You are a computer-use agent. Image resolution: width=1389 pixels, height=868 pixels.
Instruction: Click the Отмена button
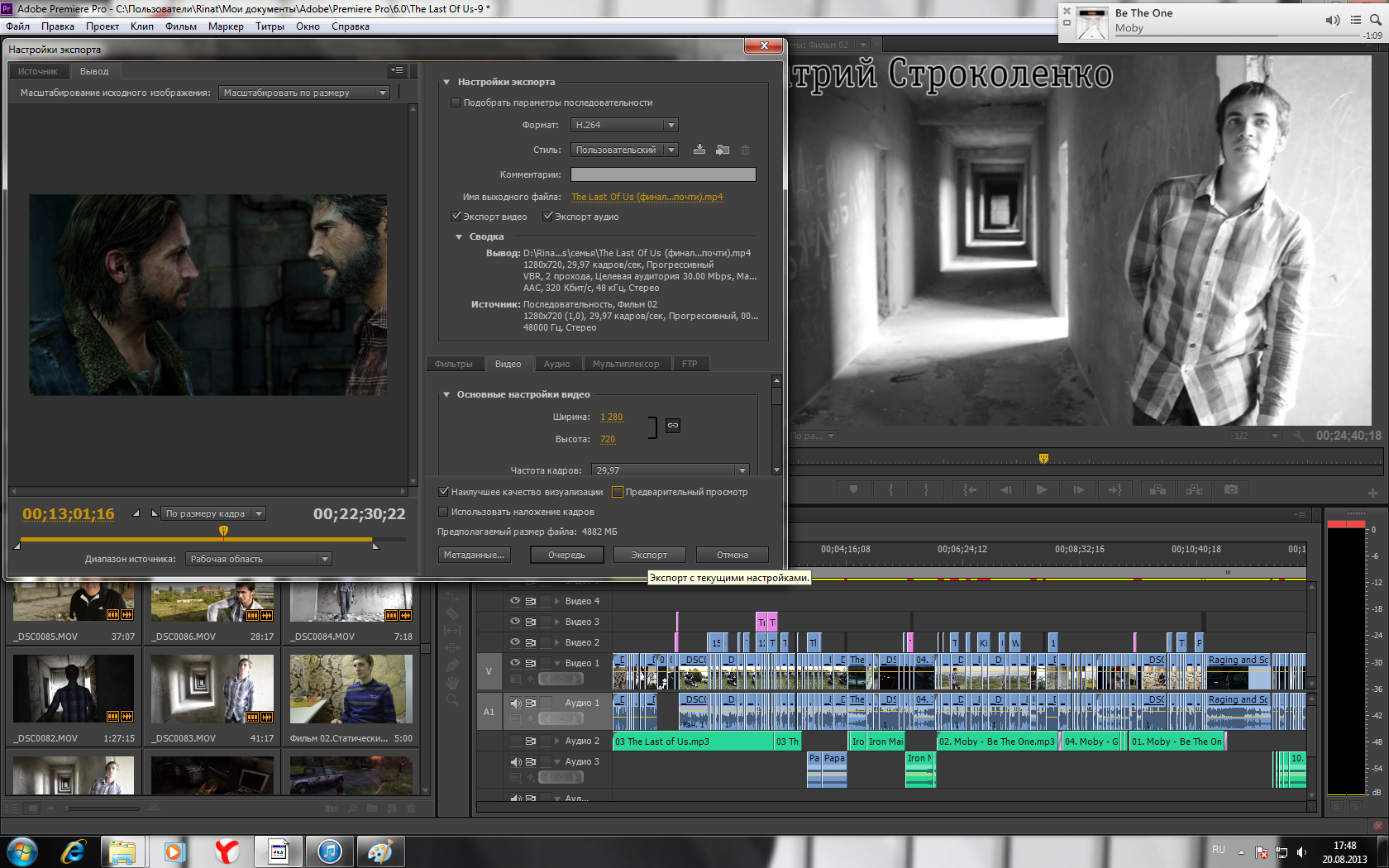click(x=733, y=555)
